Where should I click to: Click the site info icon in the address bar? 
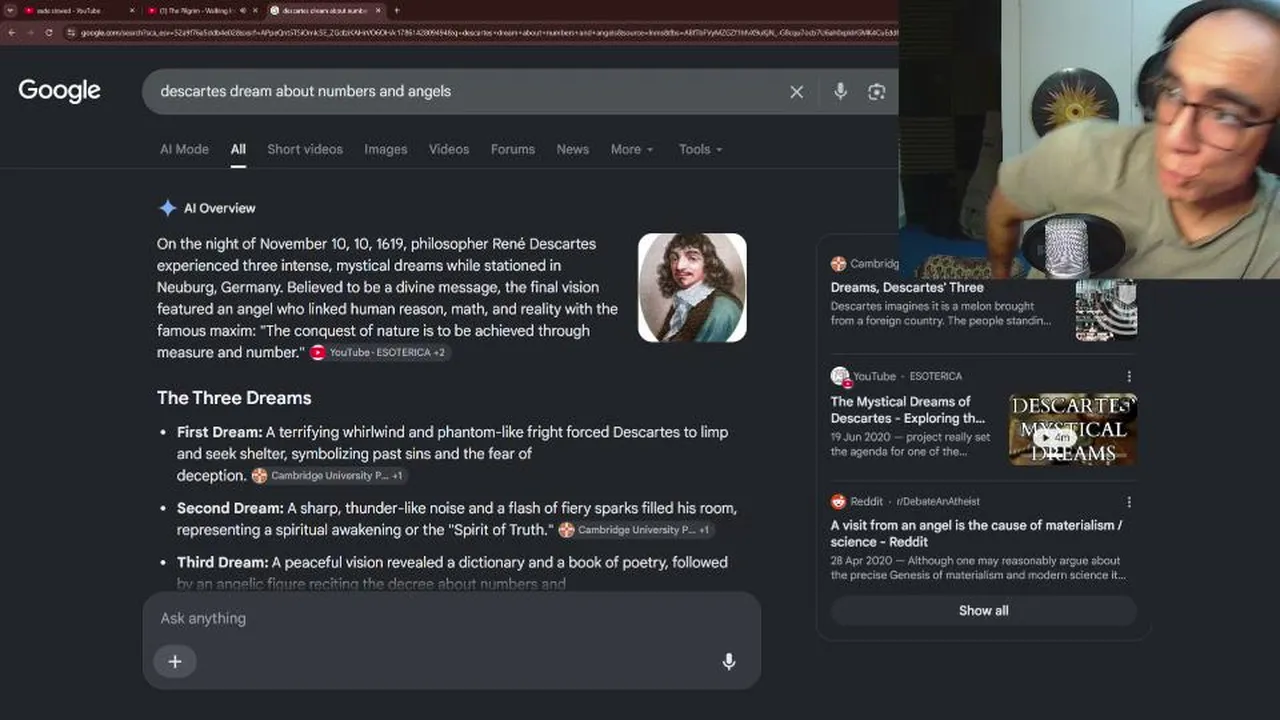pyautogui.click(x=71, y=33)
